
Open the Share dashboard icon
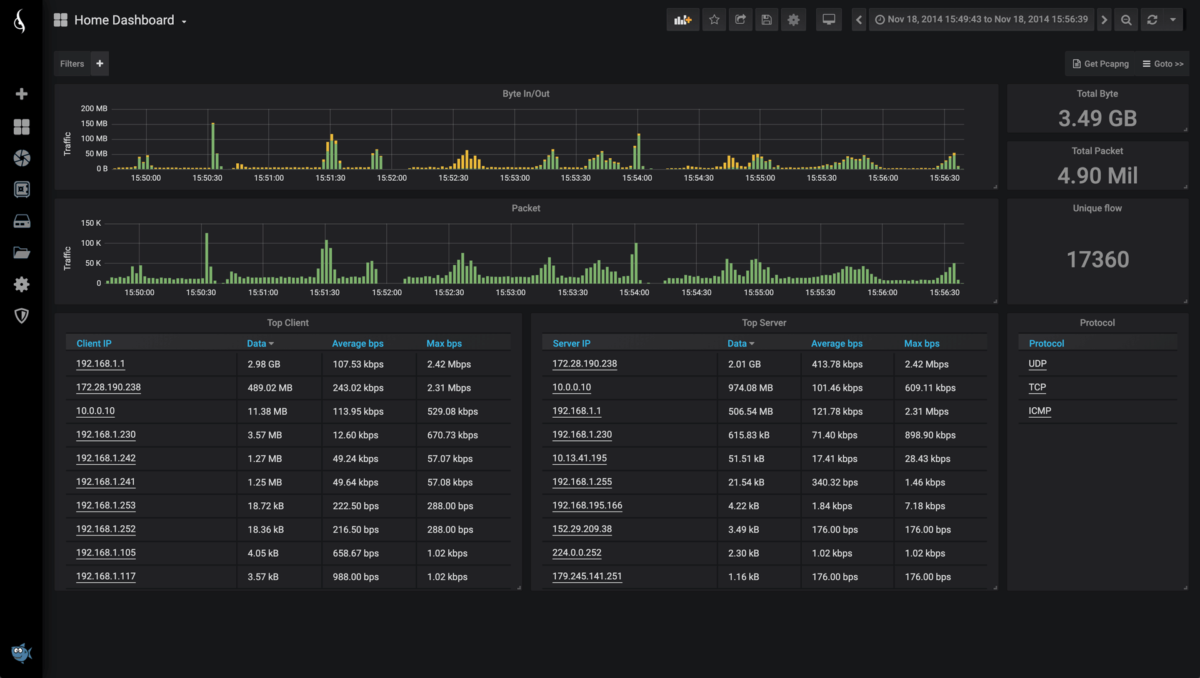[x=741, y=19]
